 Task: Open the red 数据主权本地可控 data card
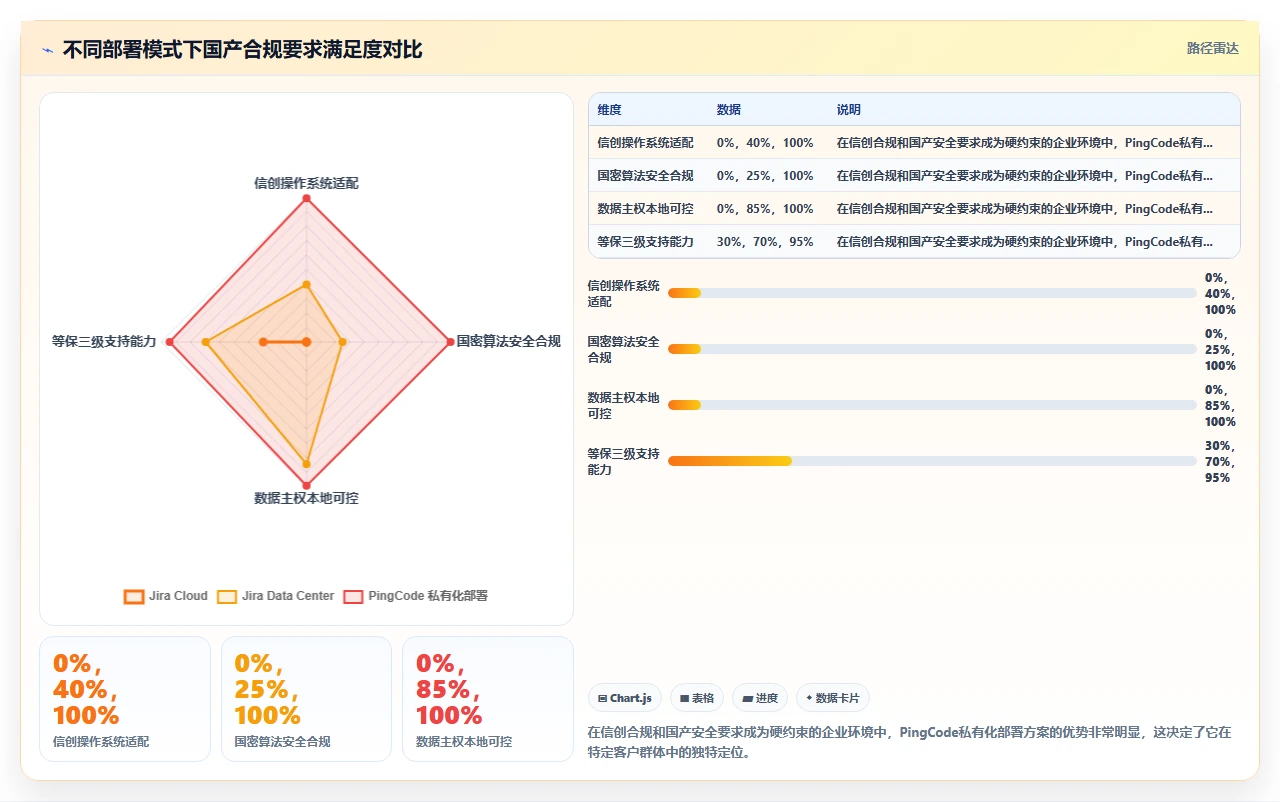coord(488,699)
